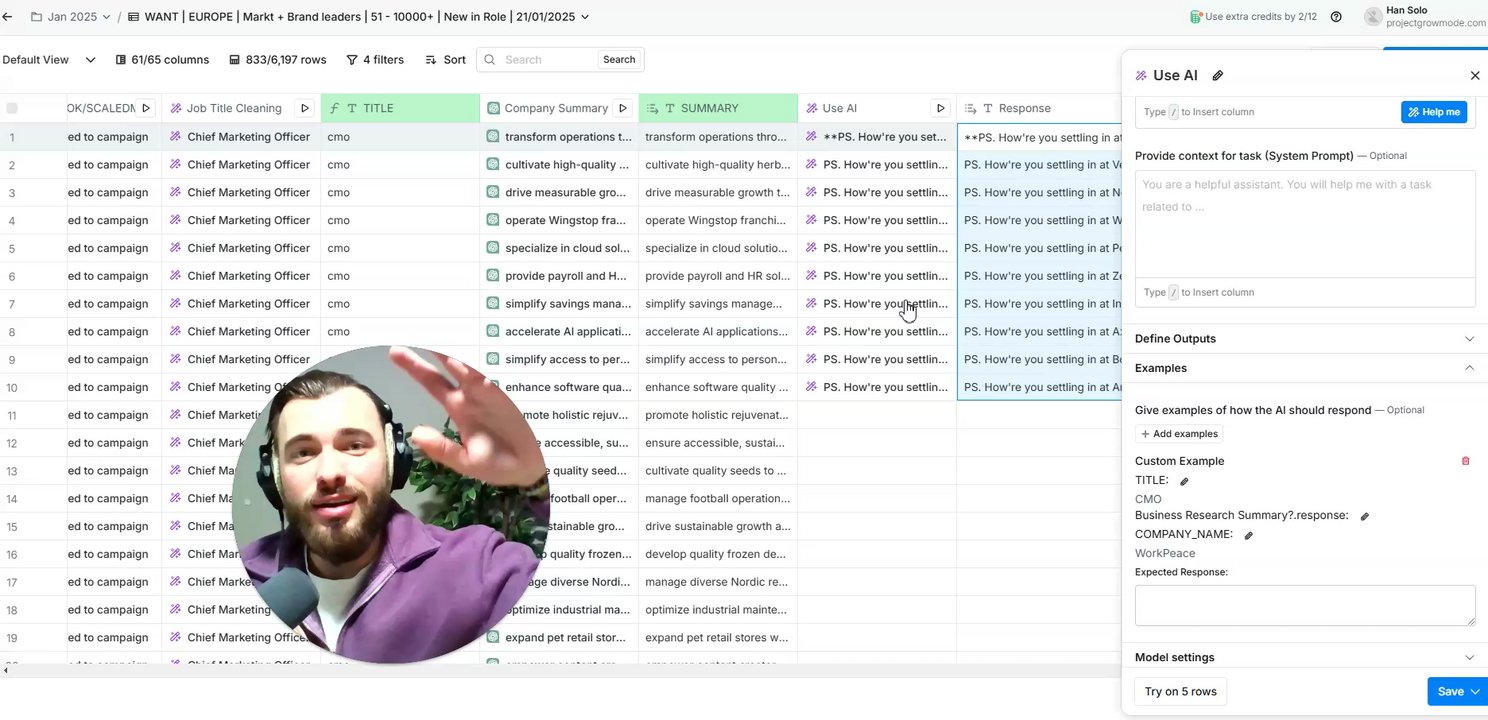Image resolution: width=1488 pixels, height=720 pixels.
Task: Open the Sort options
Action: coord(445,60)
